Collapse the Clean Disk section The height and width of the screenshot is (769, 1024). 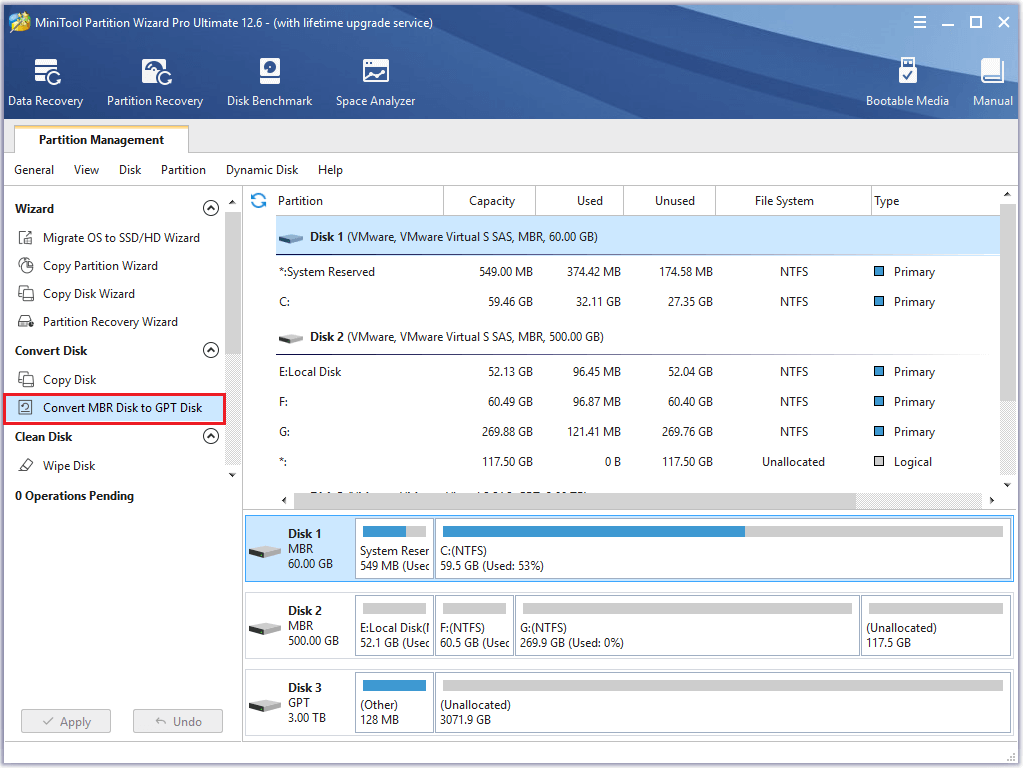pos(211,436)
